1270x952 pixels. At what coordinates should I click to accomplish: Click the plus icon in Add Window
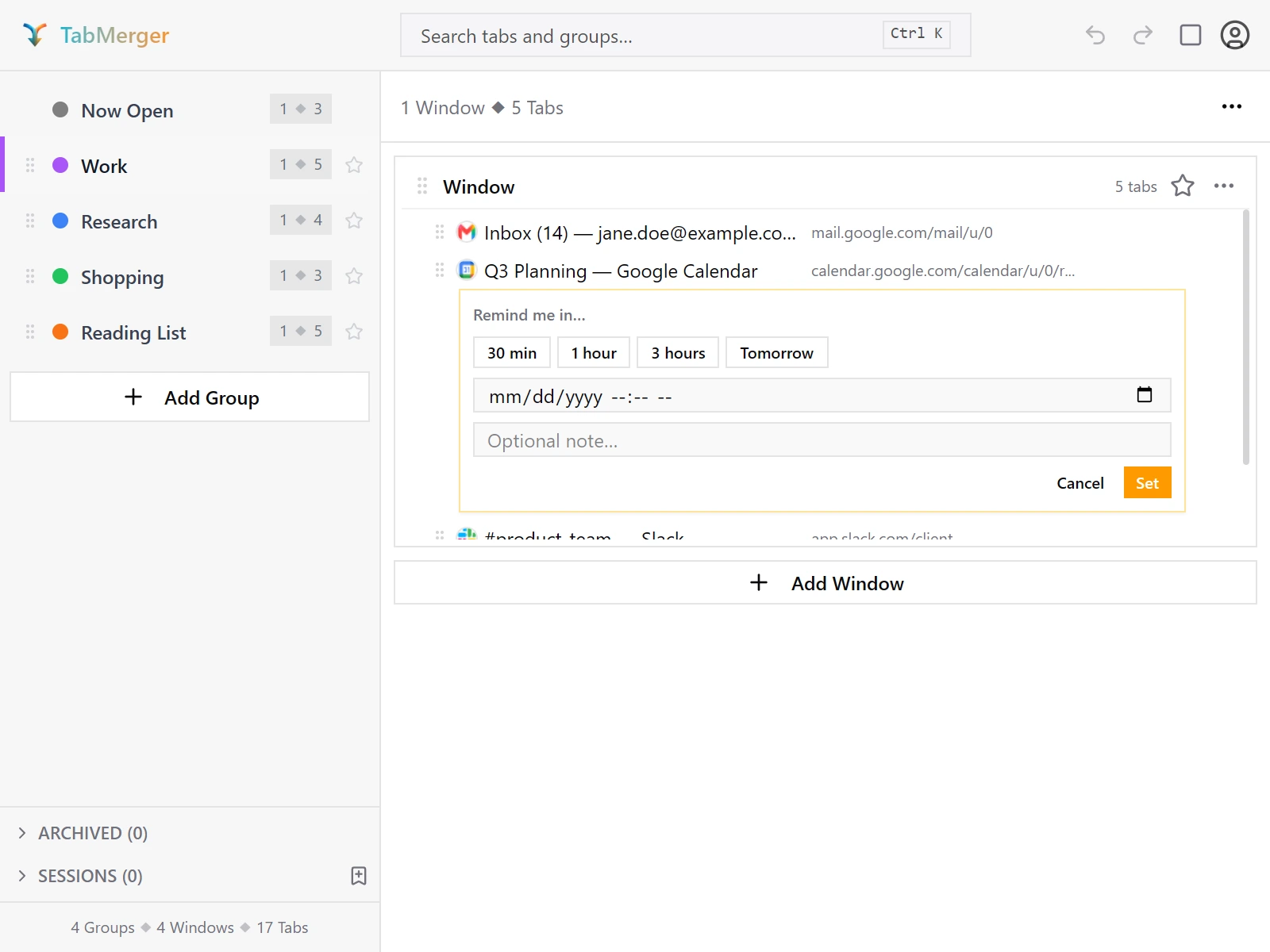[759, 582]
